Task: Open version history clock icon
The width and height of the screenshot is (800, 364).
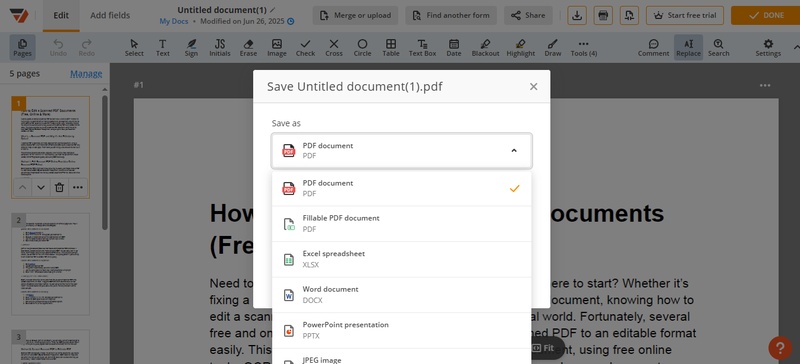Action: [x=291, y=21]
